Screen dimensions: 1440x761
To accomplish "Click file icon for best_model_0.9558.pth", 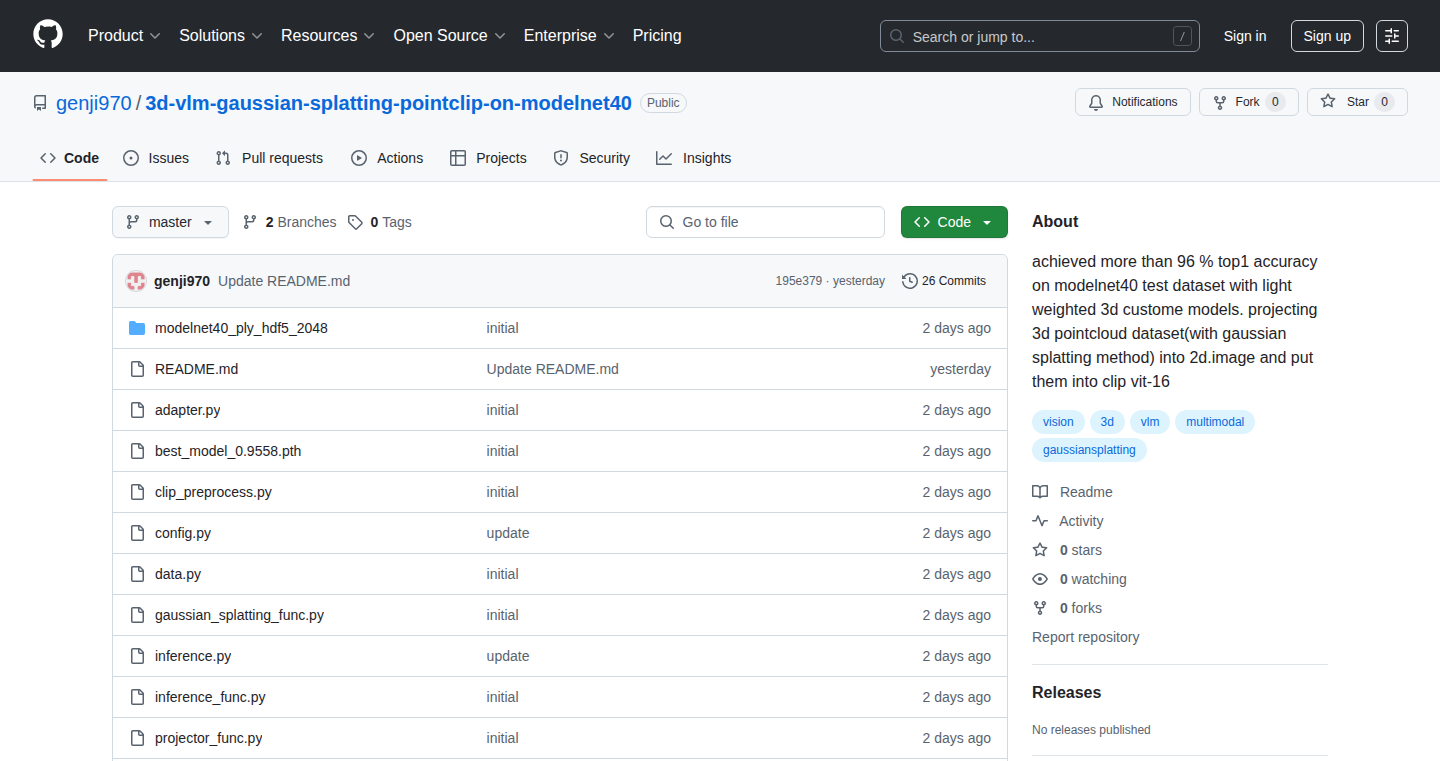I will 137,451.
